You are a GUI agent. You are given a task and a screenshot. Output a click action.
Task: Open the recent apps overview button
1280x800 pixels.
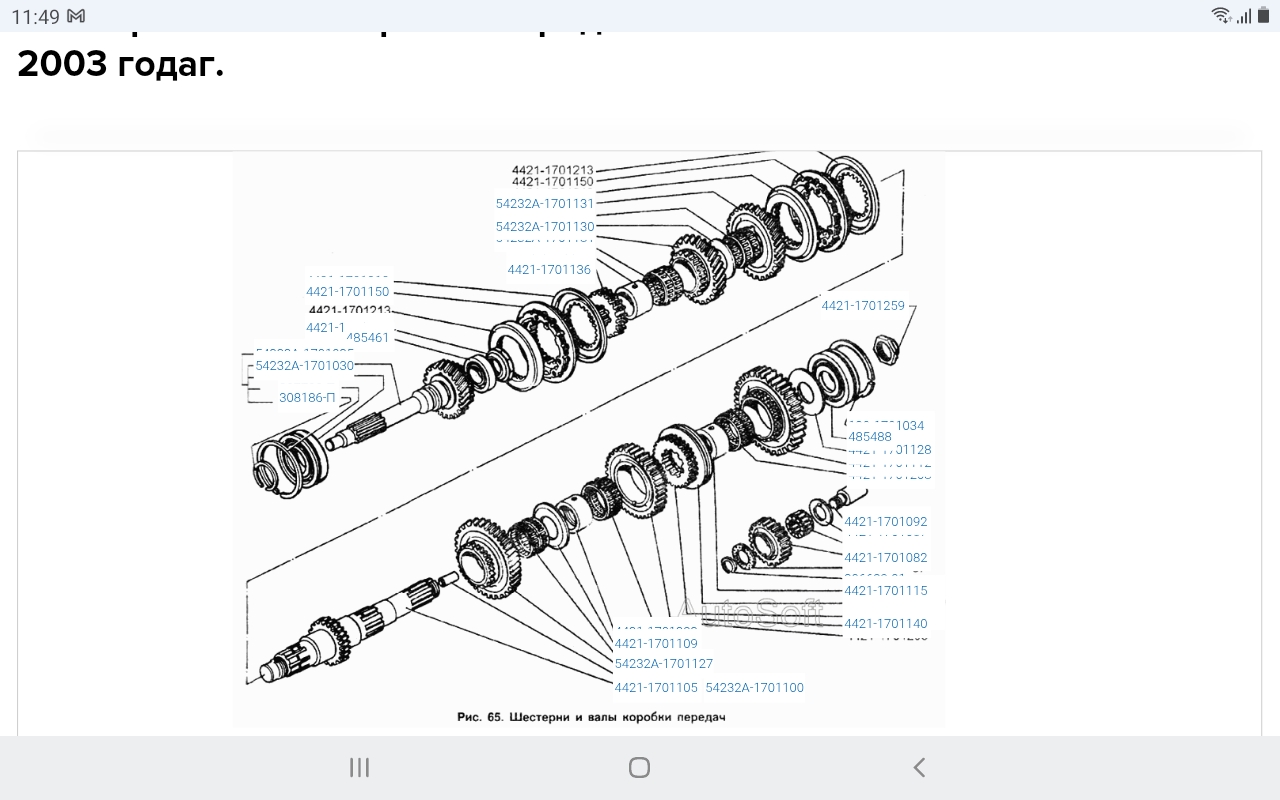(x=359, y=767)
